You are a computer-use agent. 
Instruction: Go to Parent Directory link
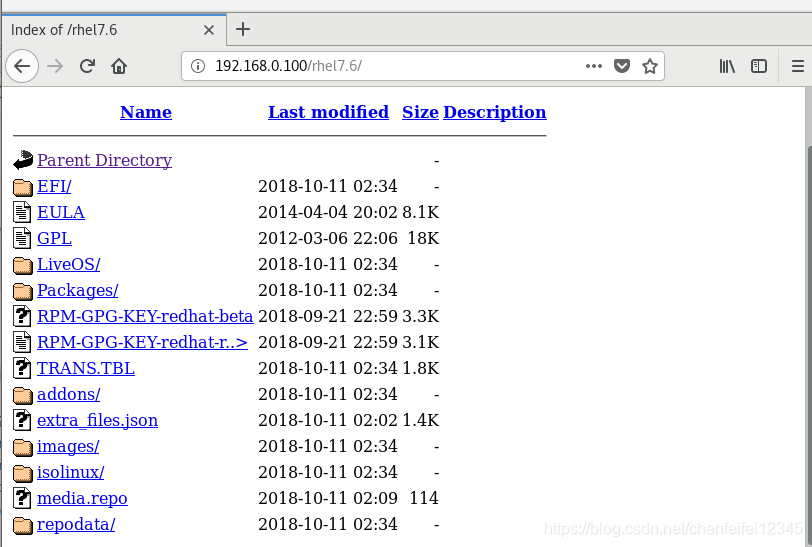[x=105, y=160]
